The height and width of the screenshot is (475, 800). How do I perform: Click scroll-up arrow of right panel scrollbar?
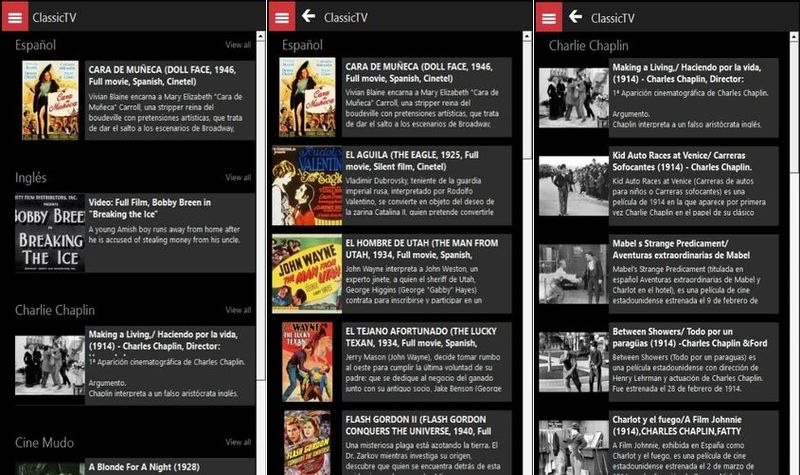[x=794, y=37]
